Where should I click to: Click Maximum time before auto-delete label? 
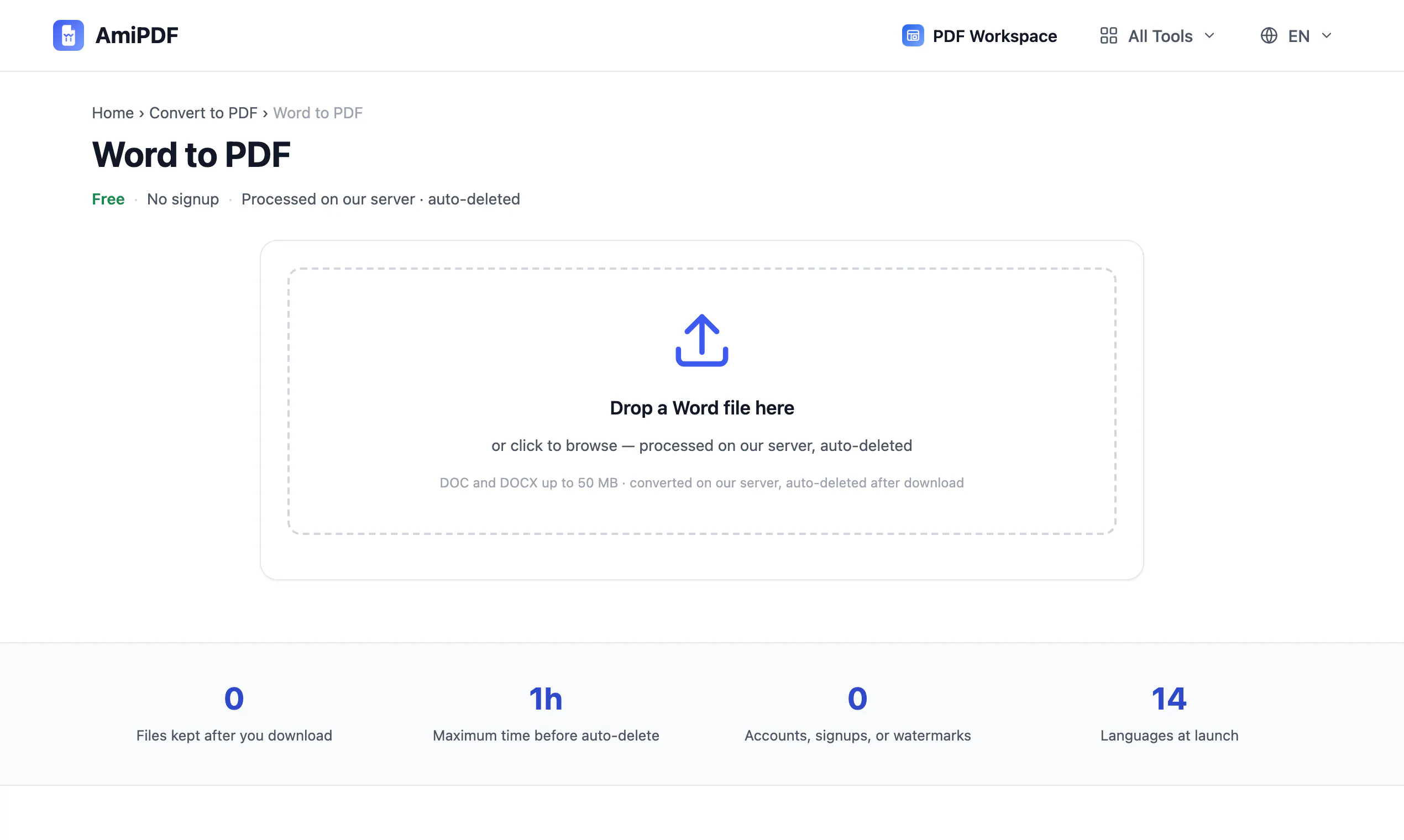pyautogui.click(x=546, y=736)
